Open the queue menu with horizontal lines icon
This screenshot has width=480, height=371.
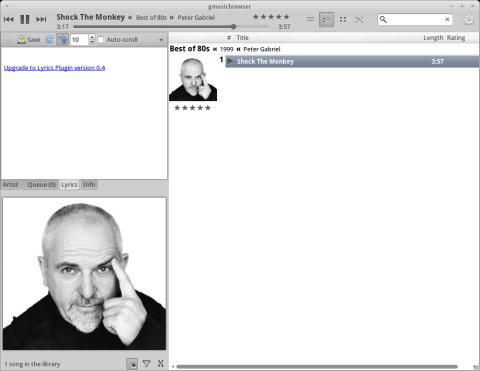pos(310,19)
